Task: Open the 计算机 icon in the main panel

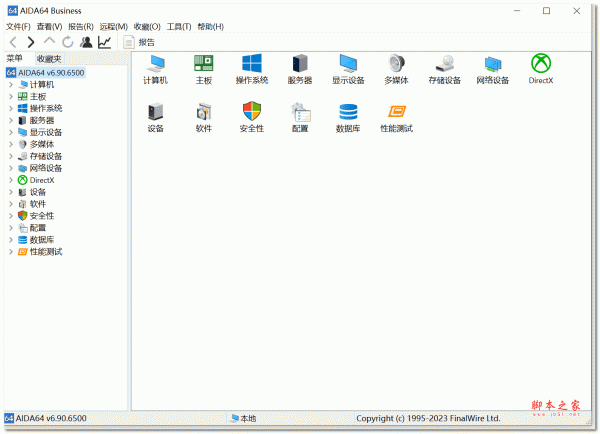Action: (155, 69)
